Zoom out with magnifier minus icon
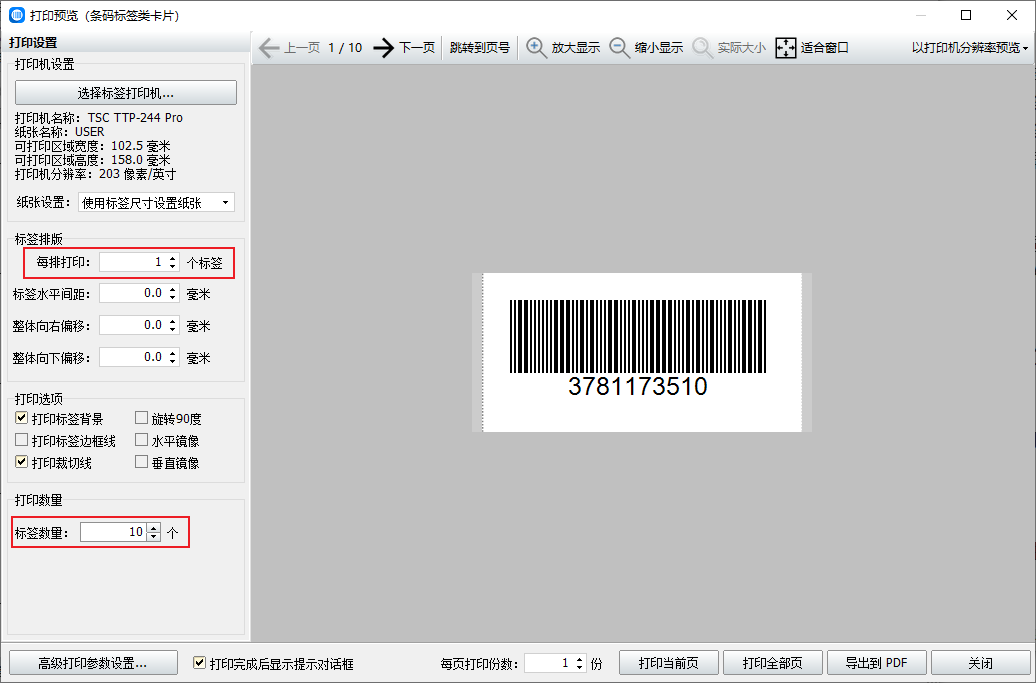Screen dimensions: 1036x683 (619, 48)
